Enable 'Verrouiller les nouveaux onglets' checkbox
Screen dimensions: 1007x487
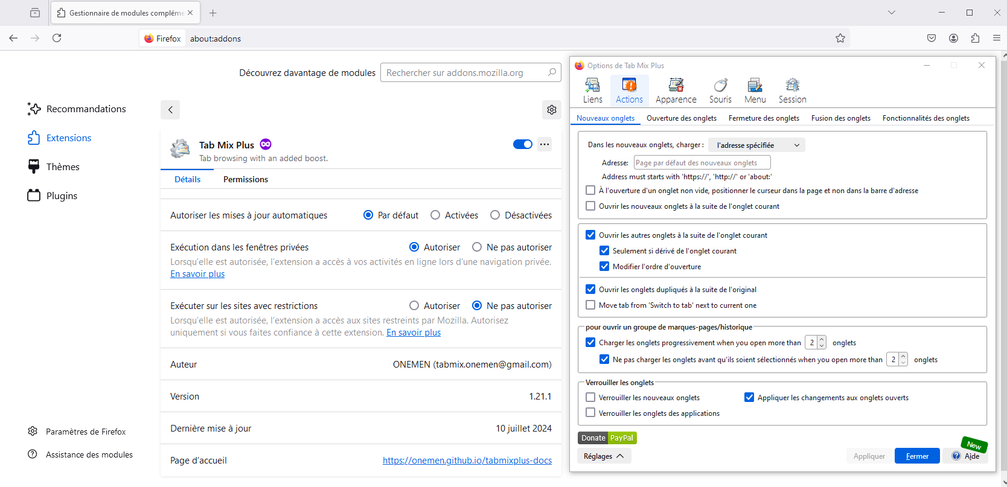(x=591, y=398)
